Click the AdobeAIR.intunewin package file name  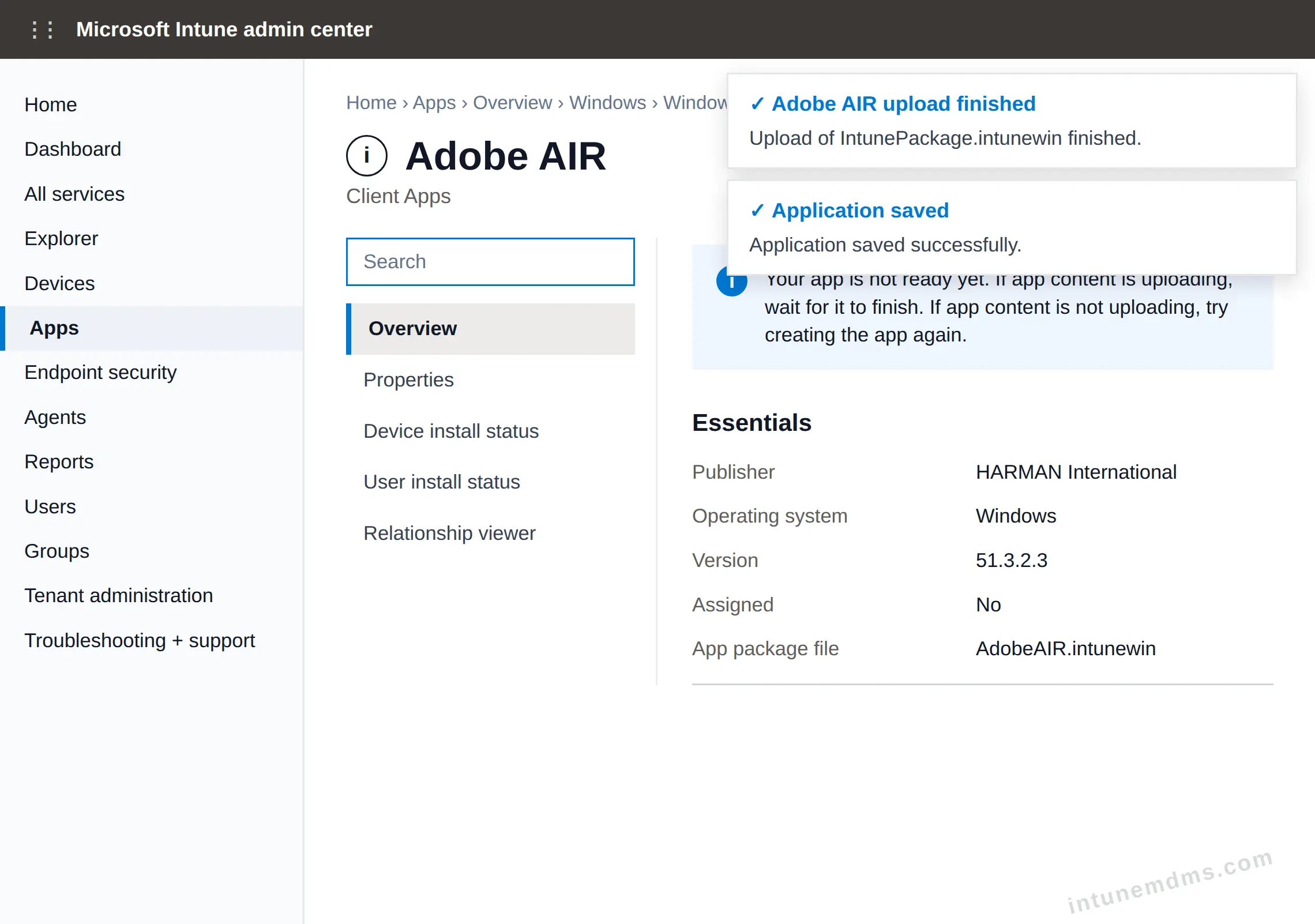(x=1066, y=648)
